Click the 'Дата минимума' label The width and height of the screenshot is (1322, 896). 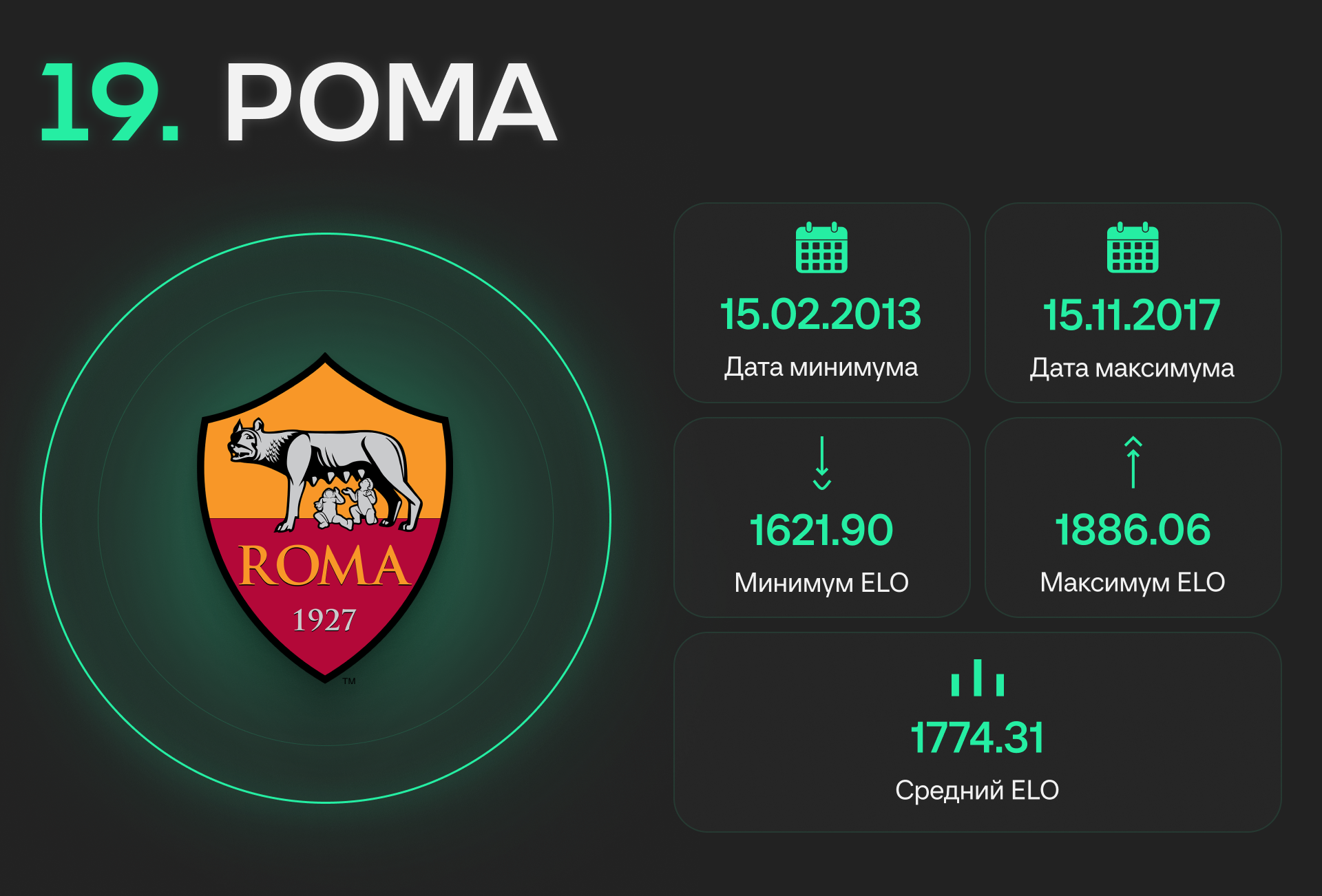tap(821, 367)
